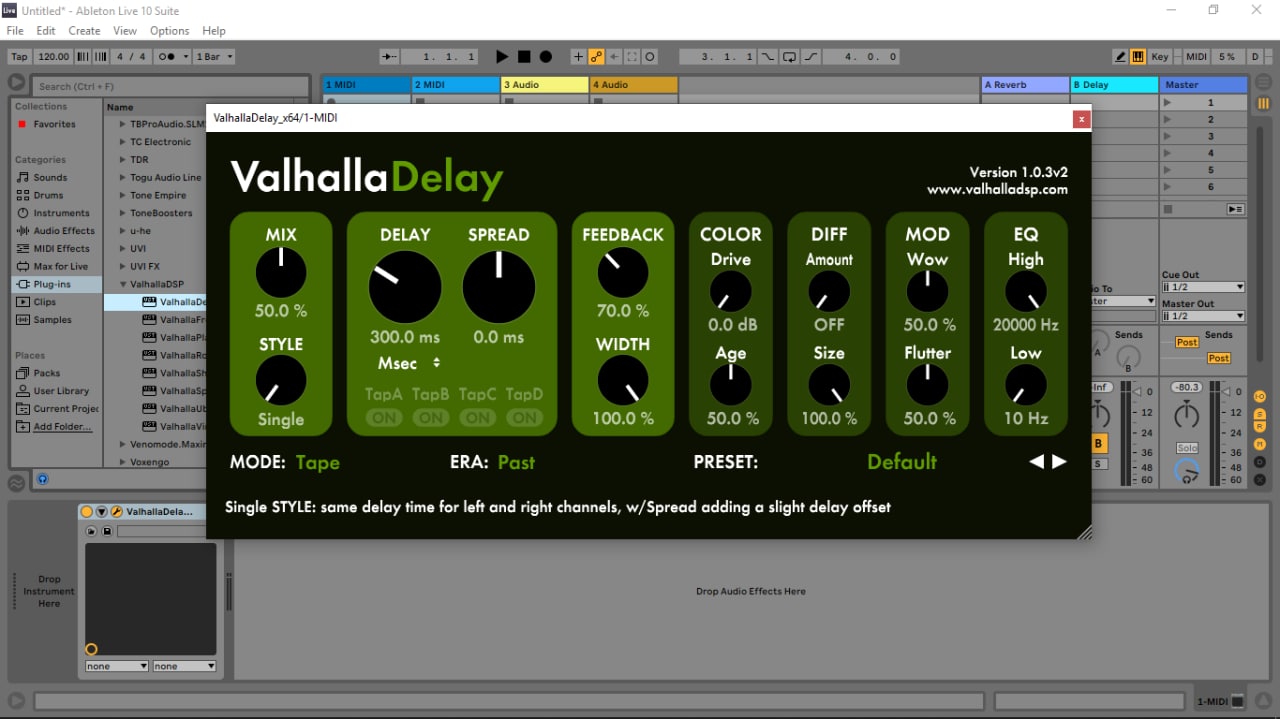This screenshot has width=1280, height=719.
Task: Expand u-he plugin folder
Action: pyautogui.click(x=122, y=231)
